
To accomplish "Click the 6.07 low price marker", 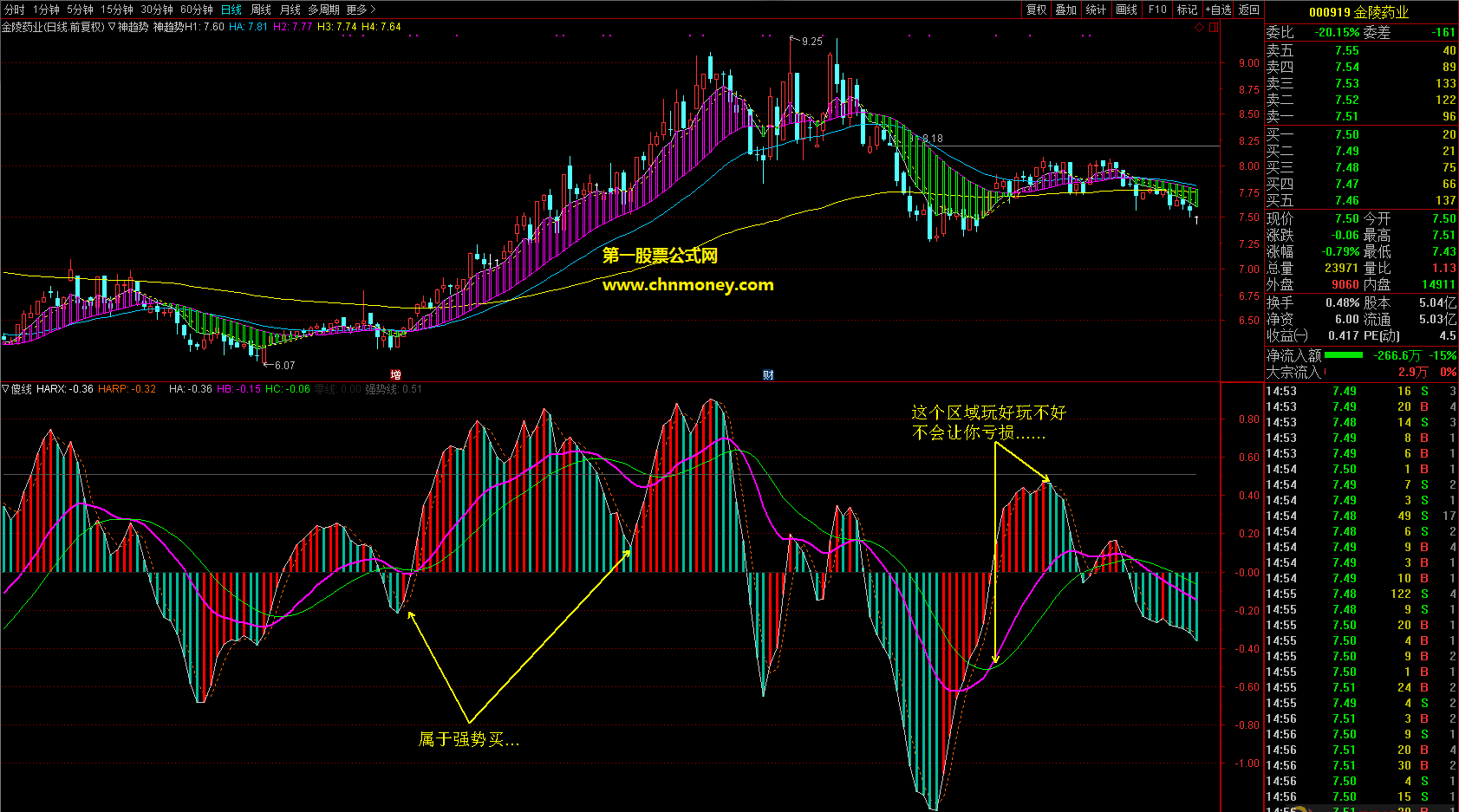I will tap(279, 365).
